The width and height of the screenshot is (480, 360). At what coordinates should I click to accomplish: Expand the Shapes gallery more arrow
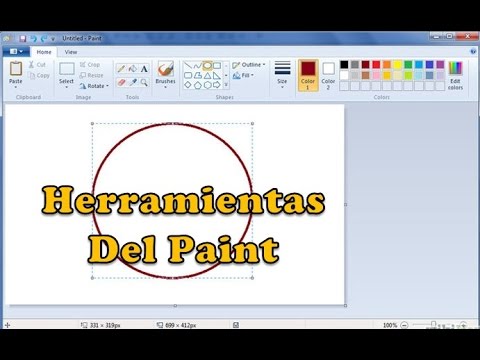click(x=226, y=85)
